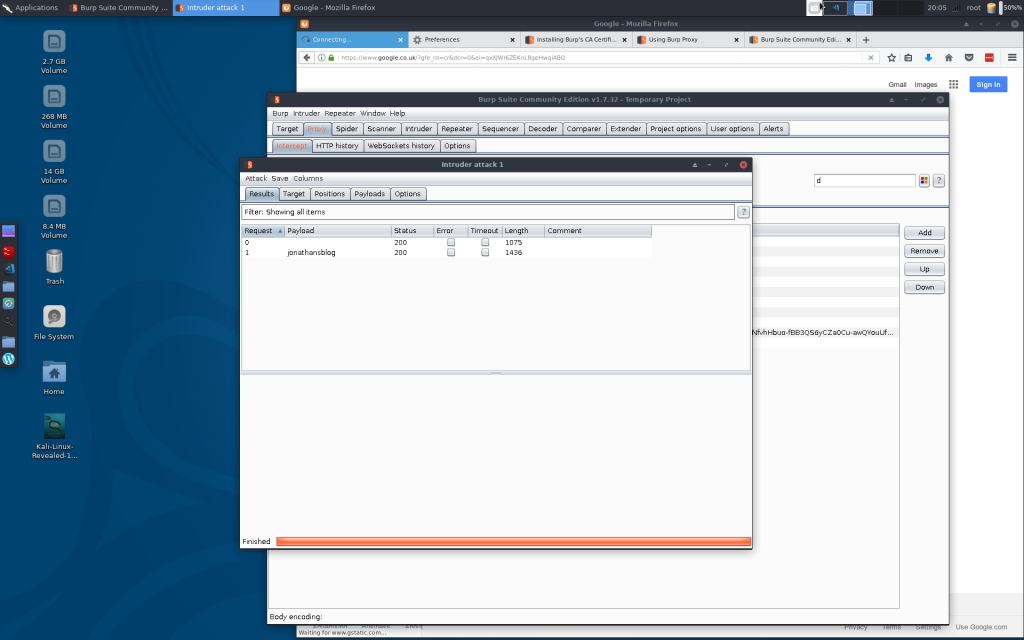
Task: Click the highlight color picker swatch
Action: tap(924, 181)
